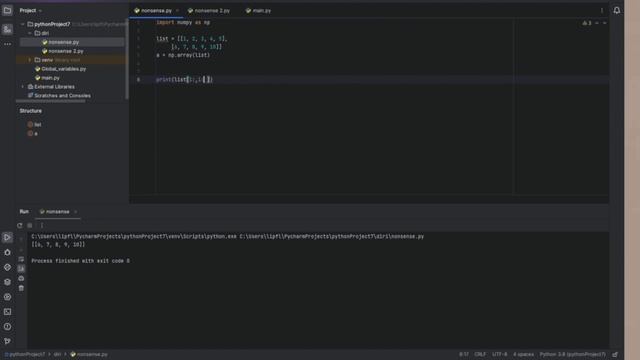This screenshot has height=360, width=640.
Task: Select the nonsense run configuration tab
Action: (58, 211)
